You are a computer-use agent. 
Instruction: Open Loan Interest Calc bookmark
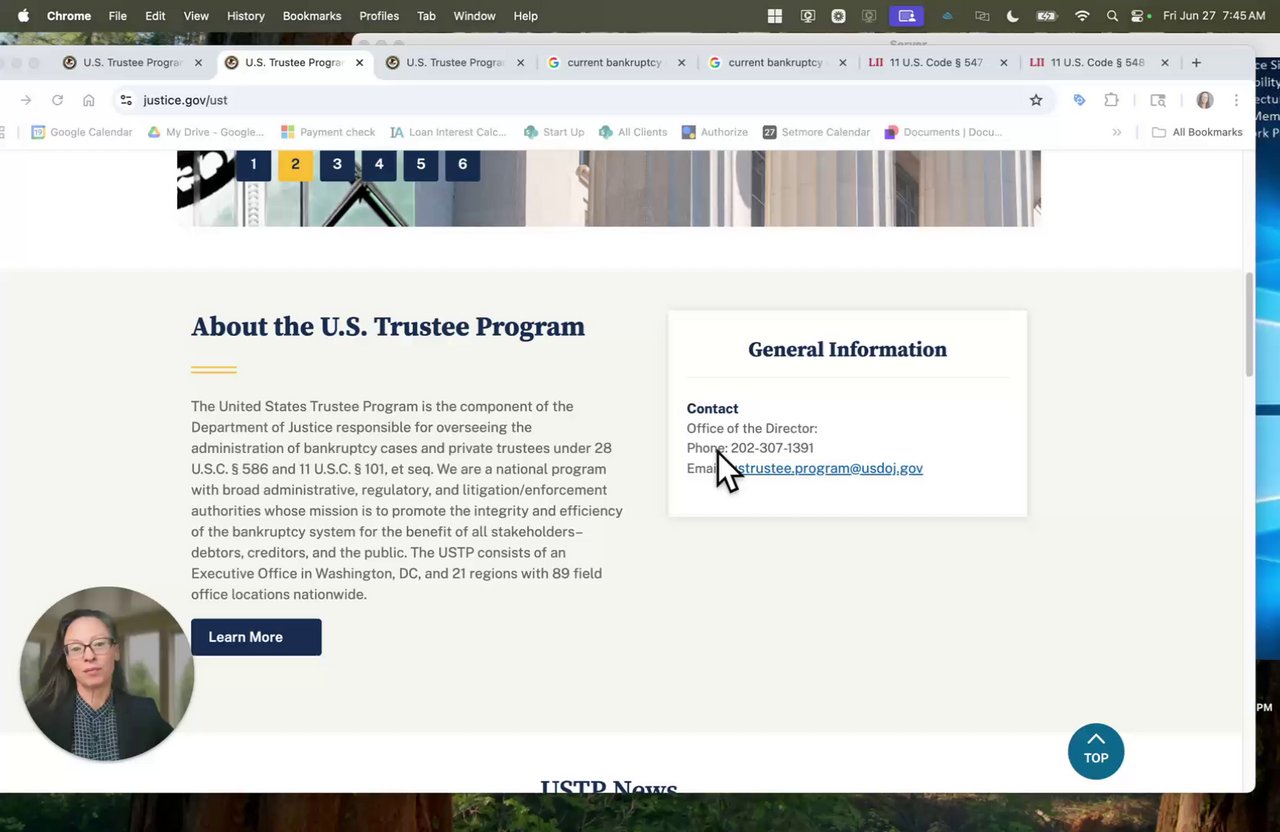[448, 132]
